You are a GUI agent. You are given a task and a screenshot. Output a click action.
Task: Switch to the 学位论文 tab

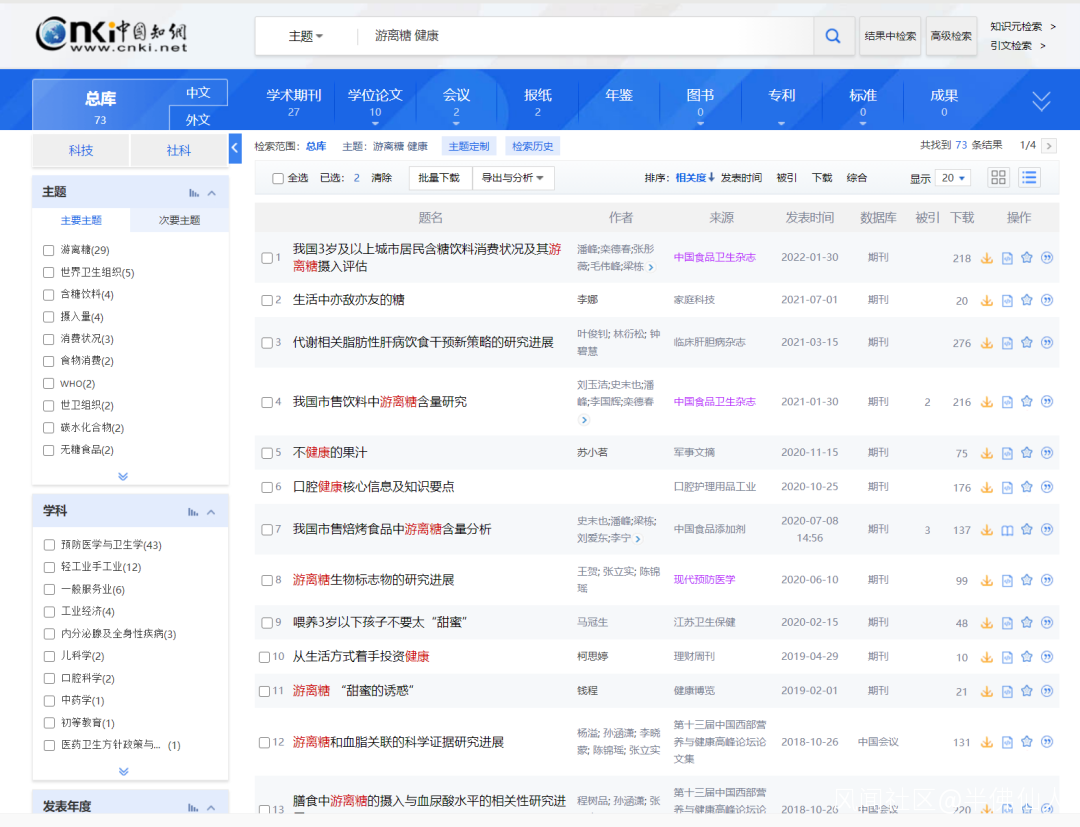375,101
